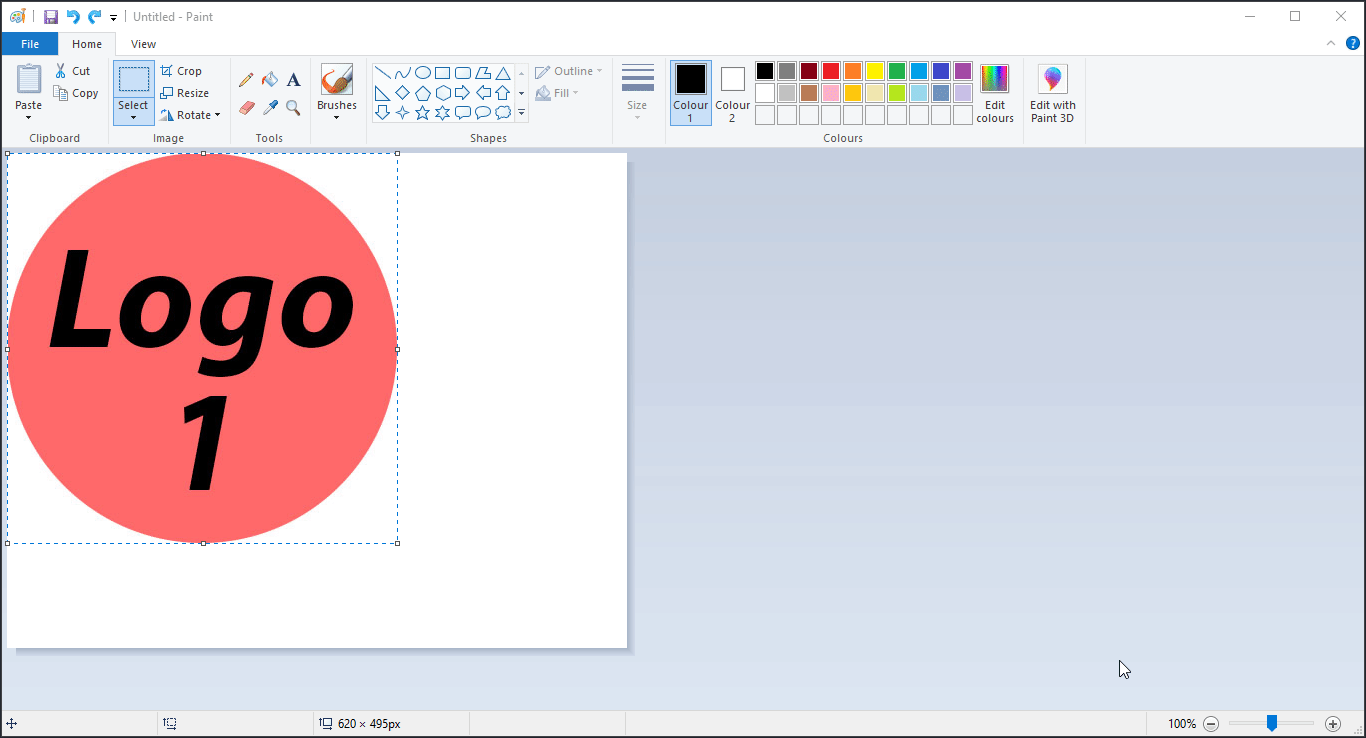Click the zoom in plus button
Viewport: 1366px width, 738px height.
[1332, 724]
